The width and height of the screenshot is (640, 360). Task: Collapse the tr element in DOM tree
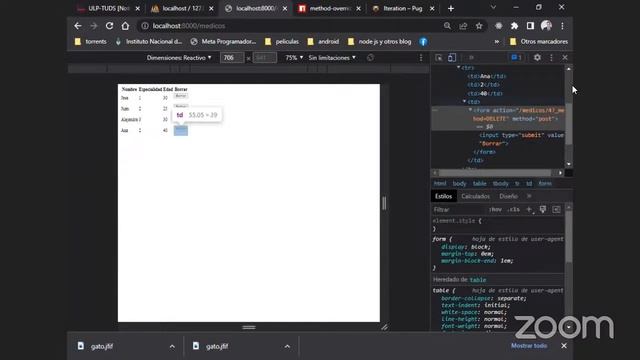click(458, 67)
